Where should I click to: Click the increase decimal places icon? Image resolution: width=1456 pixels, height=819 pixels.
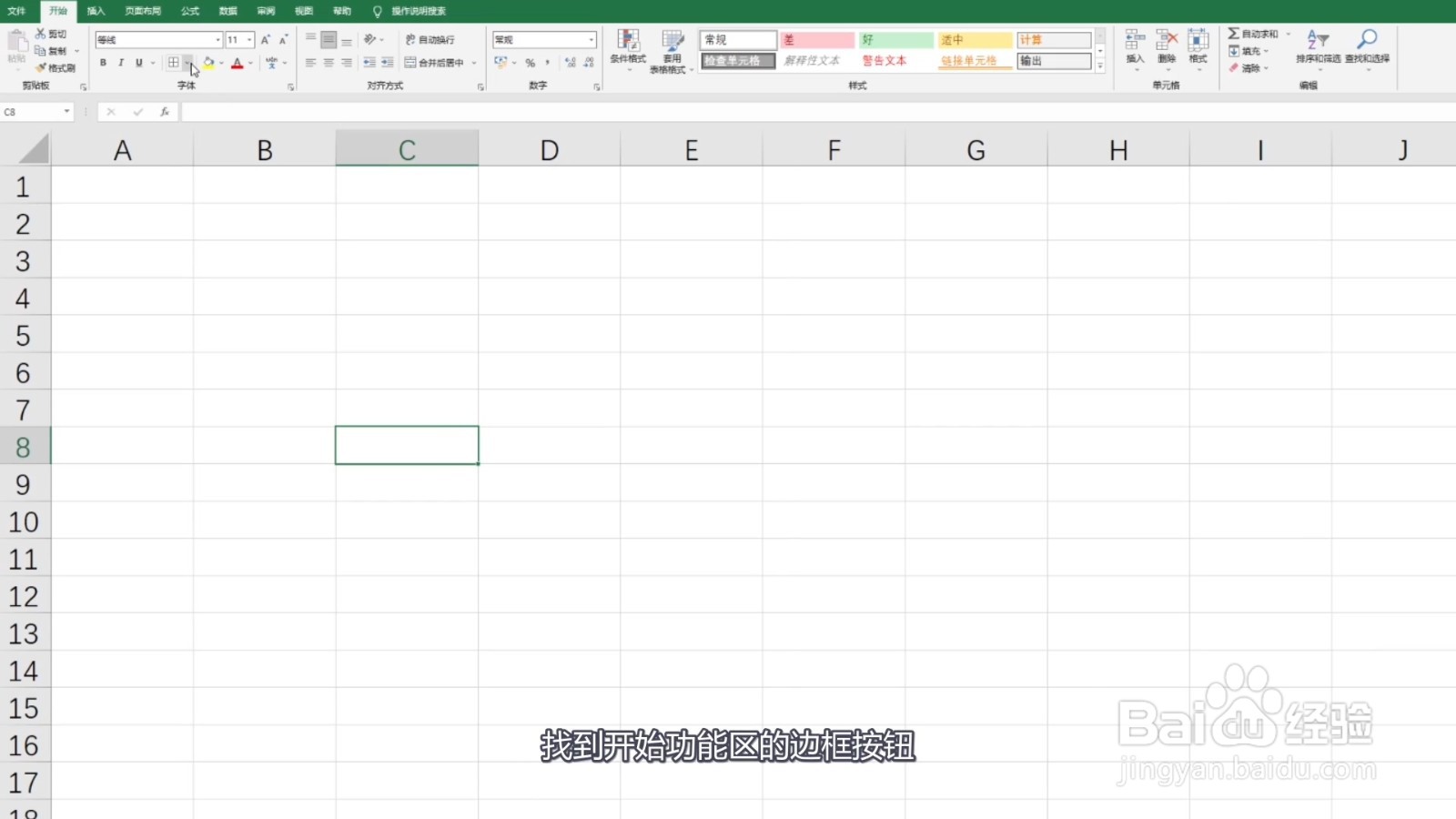[571, 63]
